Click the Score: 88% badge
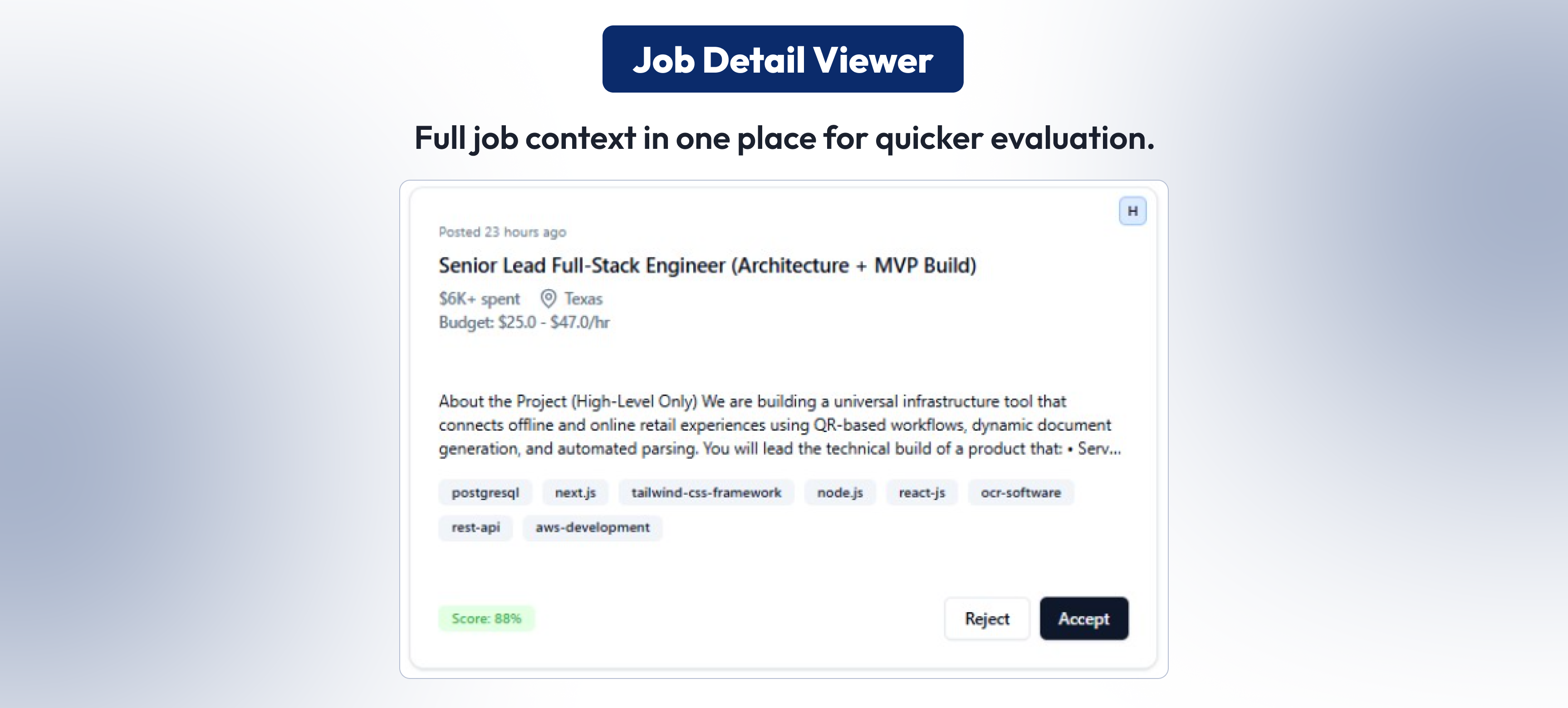 (486, 619)
